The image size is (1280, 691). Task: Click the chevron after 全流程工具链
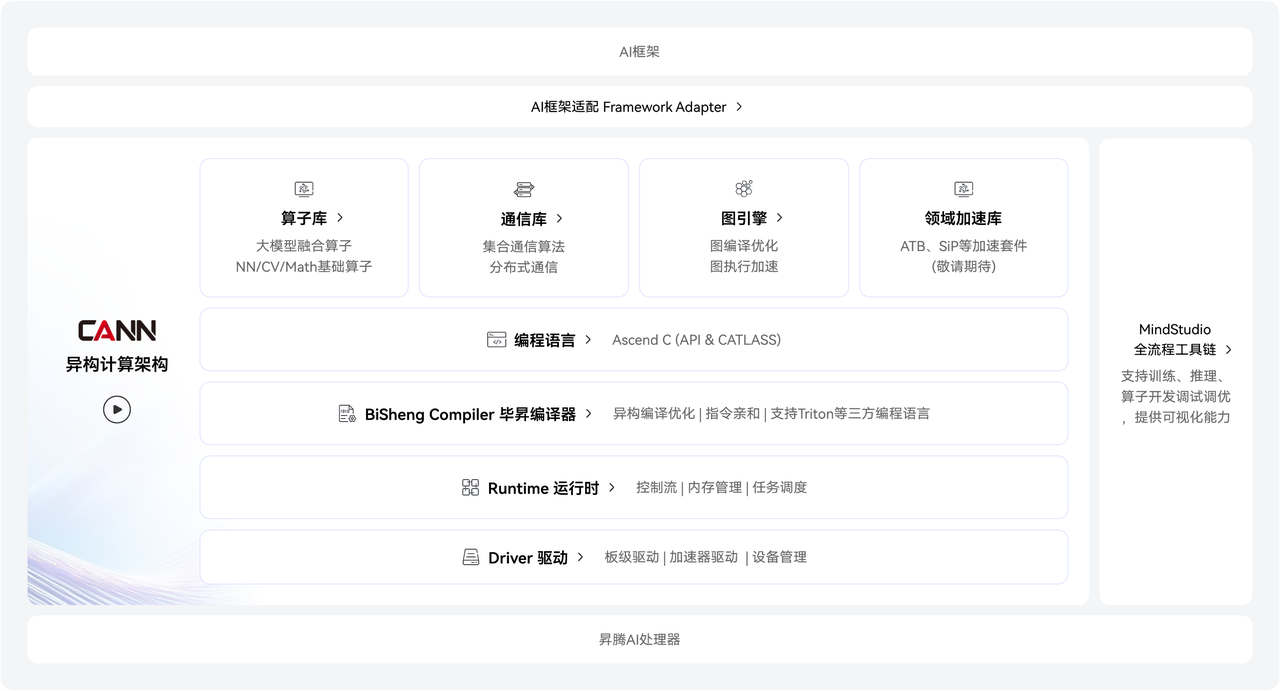click(x=1229, y=349)
